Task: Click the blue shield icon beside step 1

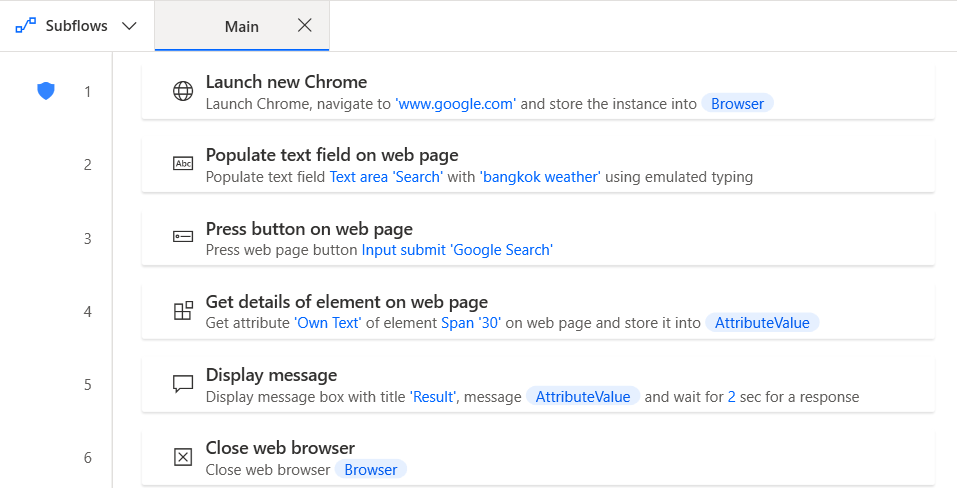Action: click(x=45, y=91)
